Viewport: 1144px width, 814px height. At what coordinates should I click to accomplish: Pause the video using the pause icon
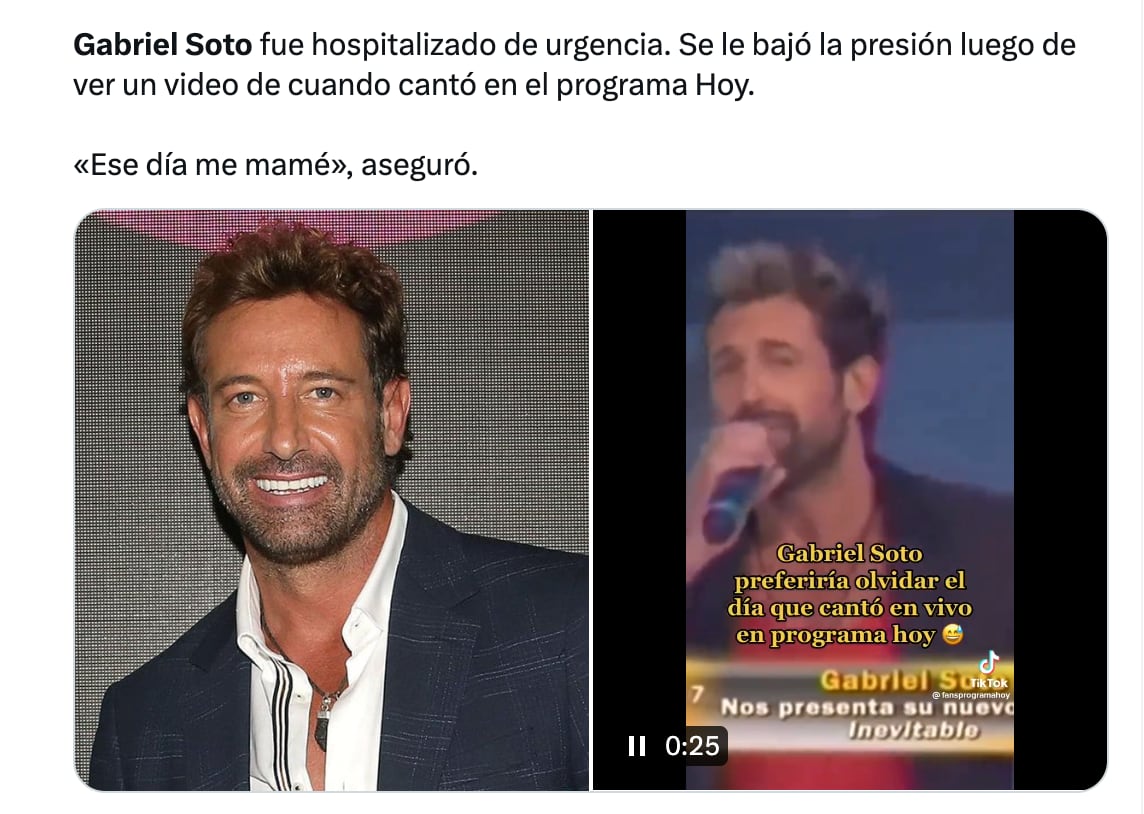[637, 745]
